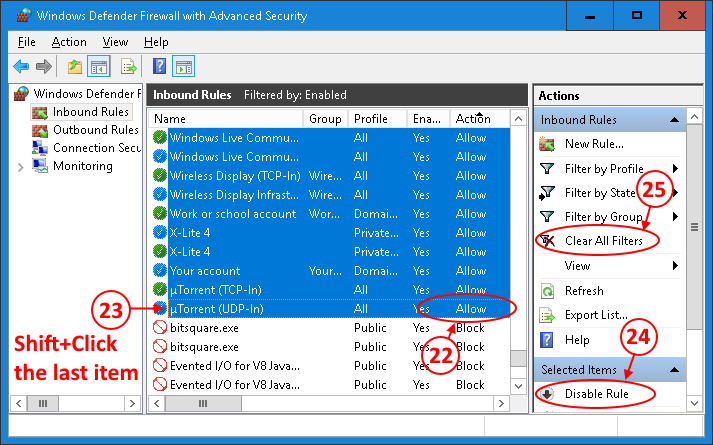Click the Filter by State funnel icon
This screenshot has height=445, width=713.
pos(547,193)
